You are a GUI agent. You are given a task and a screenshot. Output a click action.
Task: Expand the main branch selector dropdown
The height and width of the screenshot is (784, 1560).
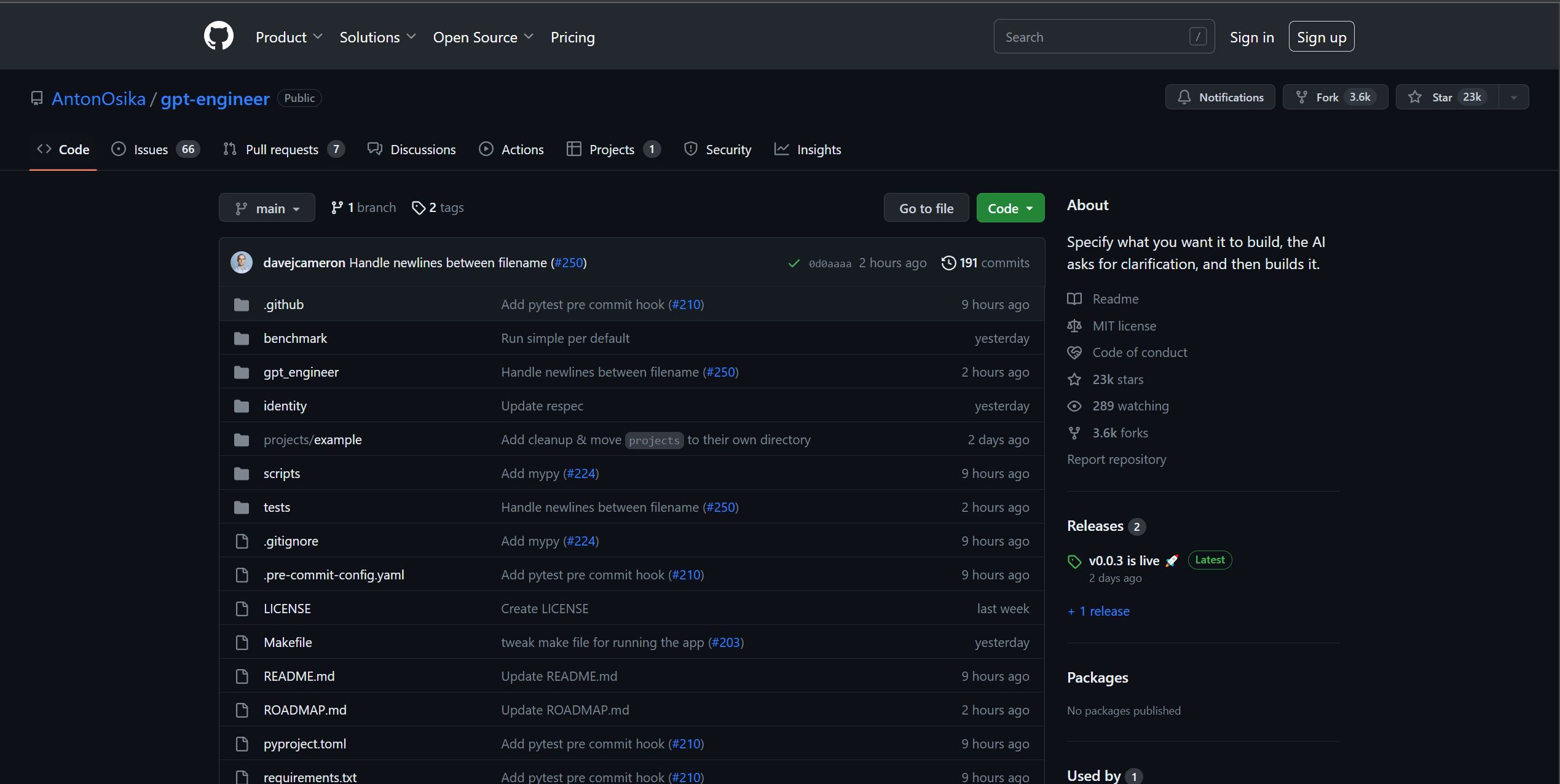pos(266,207)
